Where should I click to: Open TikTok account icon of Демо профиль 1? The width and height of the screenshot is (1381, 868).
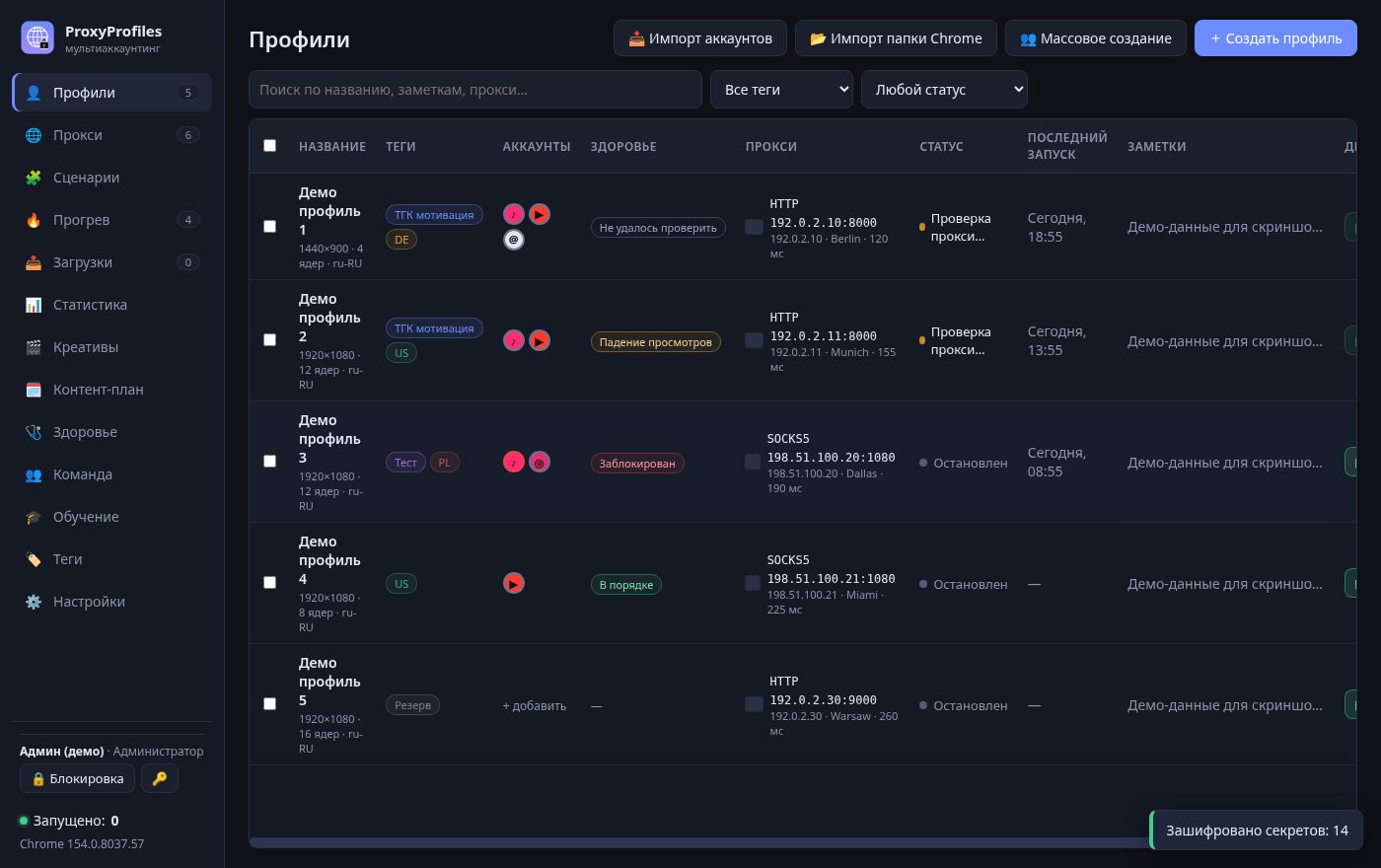(x=514, y=214)
